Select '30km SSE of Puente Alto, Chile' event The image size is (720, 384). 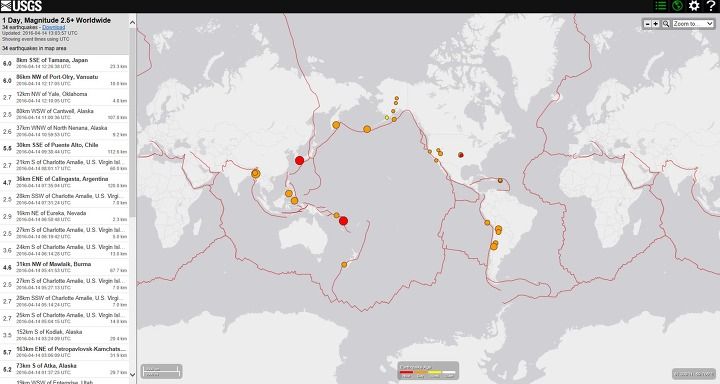click(x=65, y=148)
